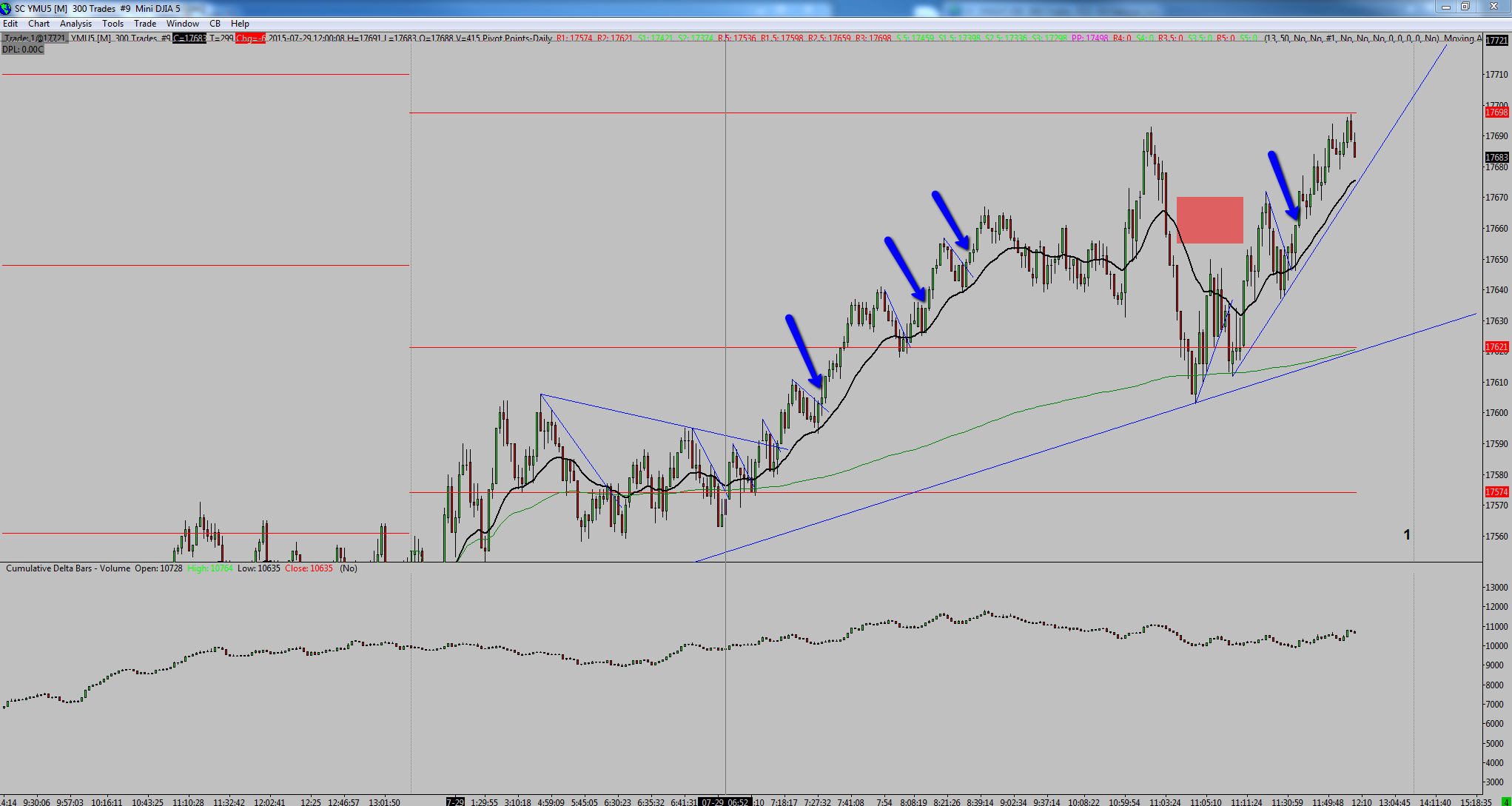Click the 'Pivot Points-Daily' study label
Viewport: 1512px width, 806px height.
[x=517, y=38]
